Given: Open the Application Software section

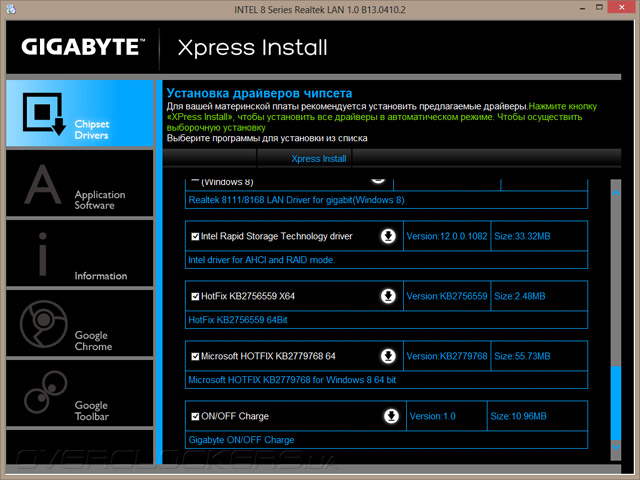Looking at the screenshot, I should click(x=80, y=183).
